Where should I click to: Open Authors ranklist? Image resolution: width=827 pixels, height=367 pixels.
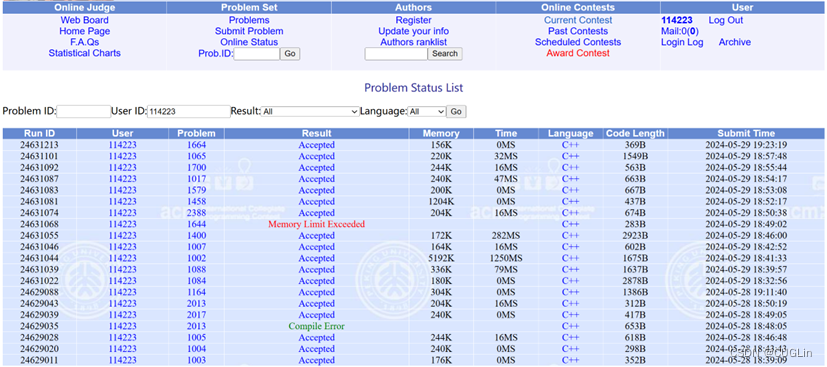[x=414, y=42]
